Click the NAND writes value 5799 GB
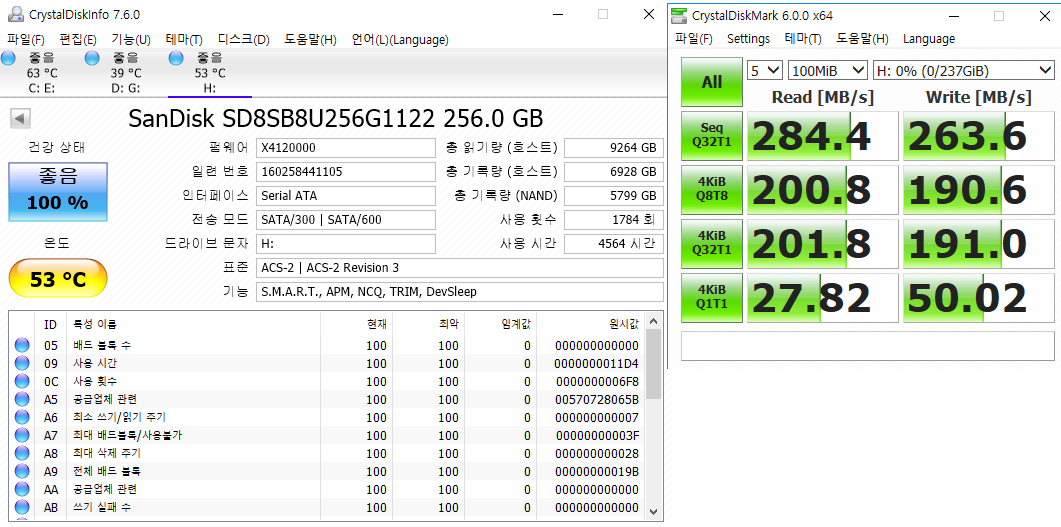Viewport: 1061px width, 527px height. coord(614,196)
